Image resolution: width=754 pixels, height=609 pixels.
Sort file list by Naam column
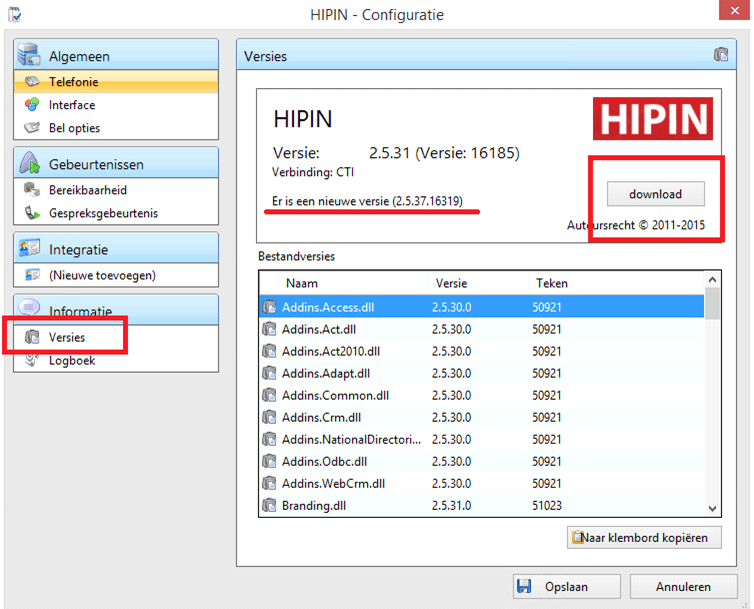point(353,283)
